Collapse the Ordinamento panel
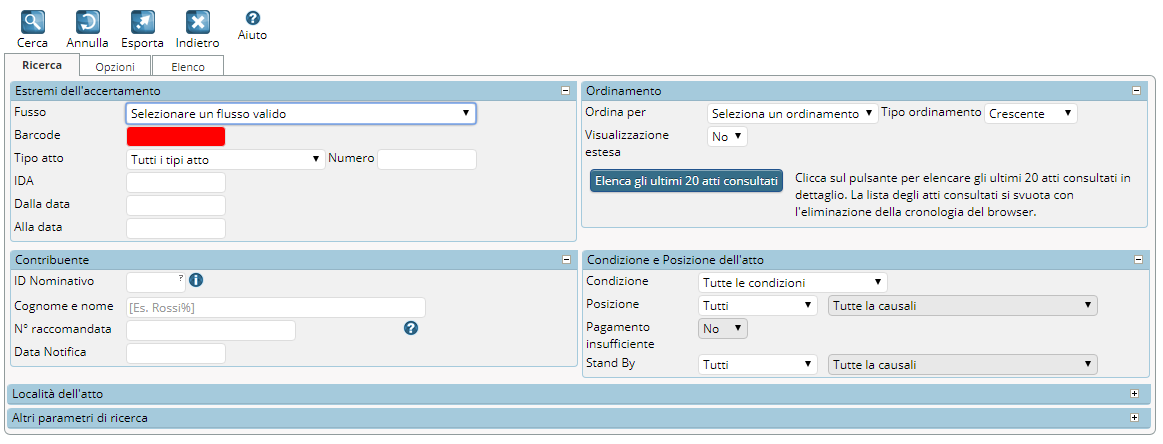The height and width of the screenshot is (444, 1163). [x=1136, y=91]
